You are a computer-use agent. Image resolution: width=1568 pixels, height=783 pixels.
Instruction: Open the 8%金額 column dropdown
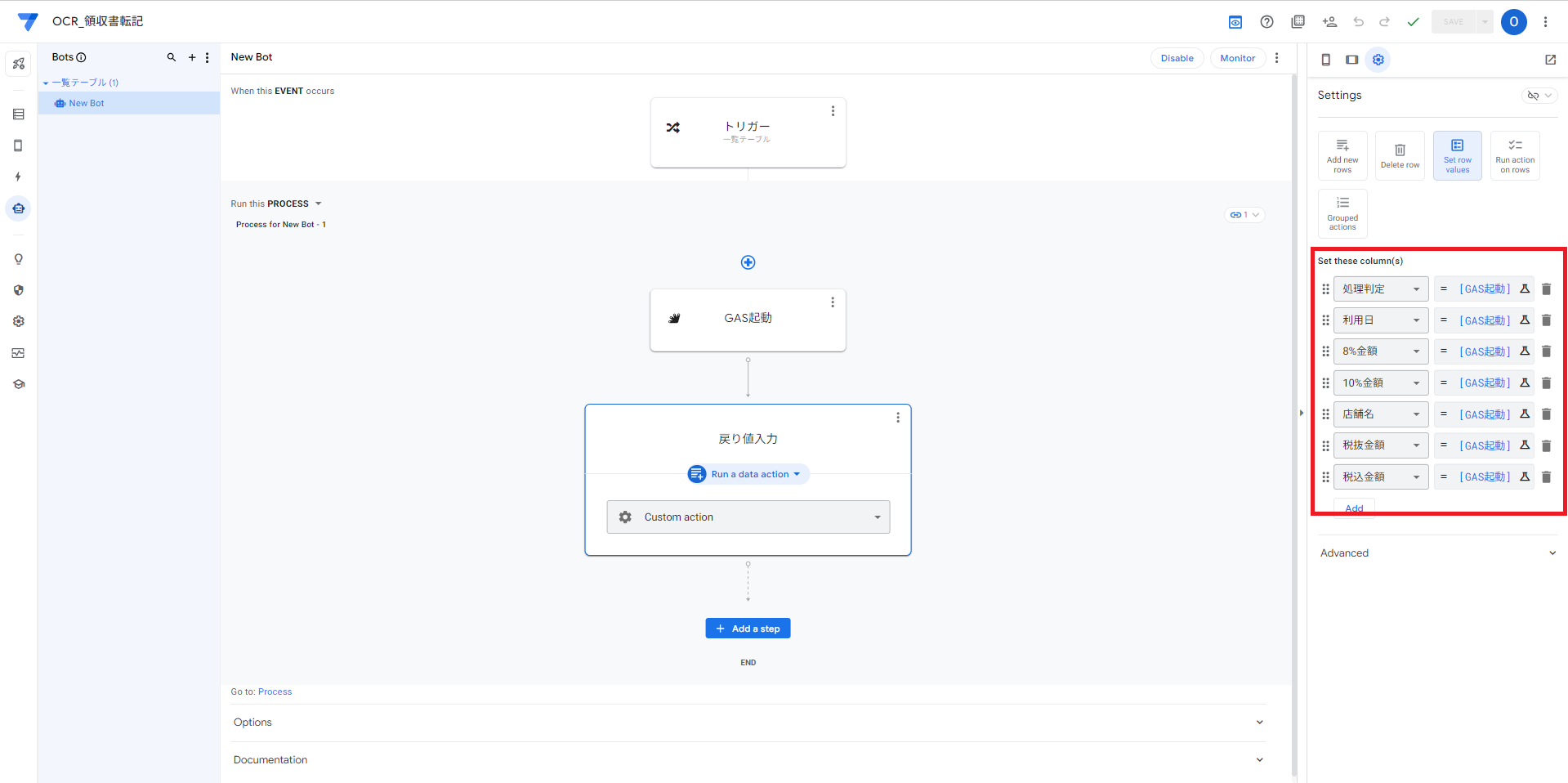[x=1381, y=351]
